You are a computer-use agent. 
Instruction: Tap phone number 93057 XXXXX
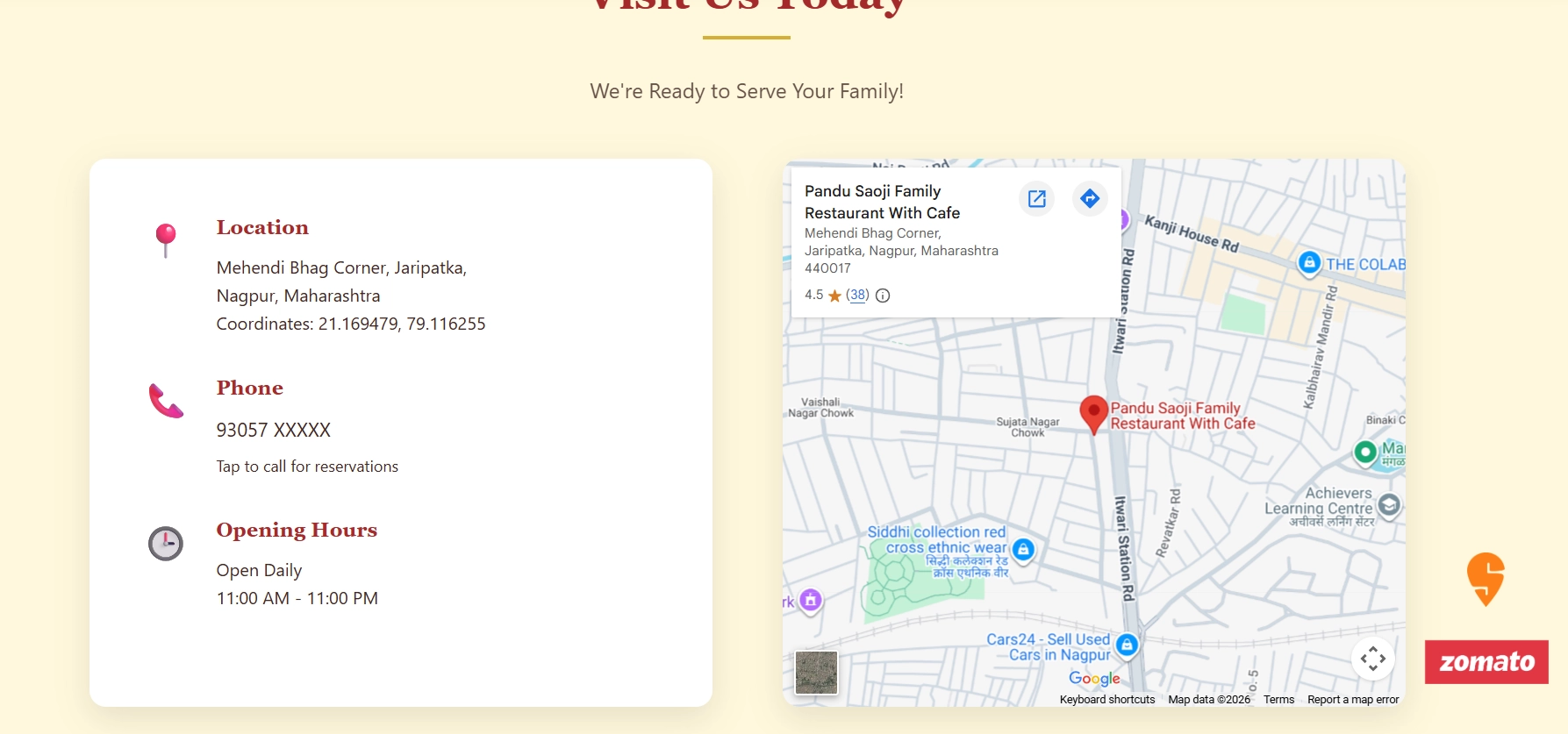274,431
